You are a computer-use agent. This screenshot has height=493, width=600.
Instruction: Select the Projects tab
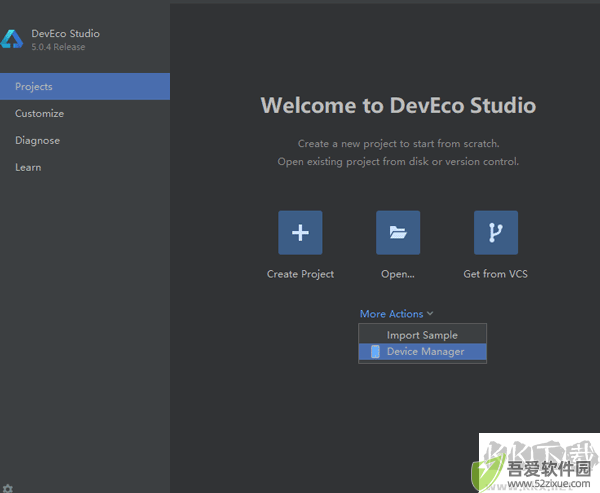pos(85,87)
